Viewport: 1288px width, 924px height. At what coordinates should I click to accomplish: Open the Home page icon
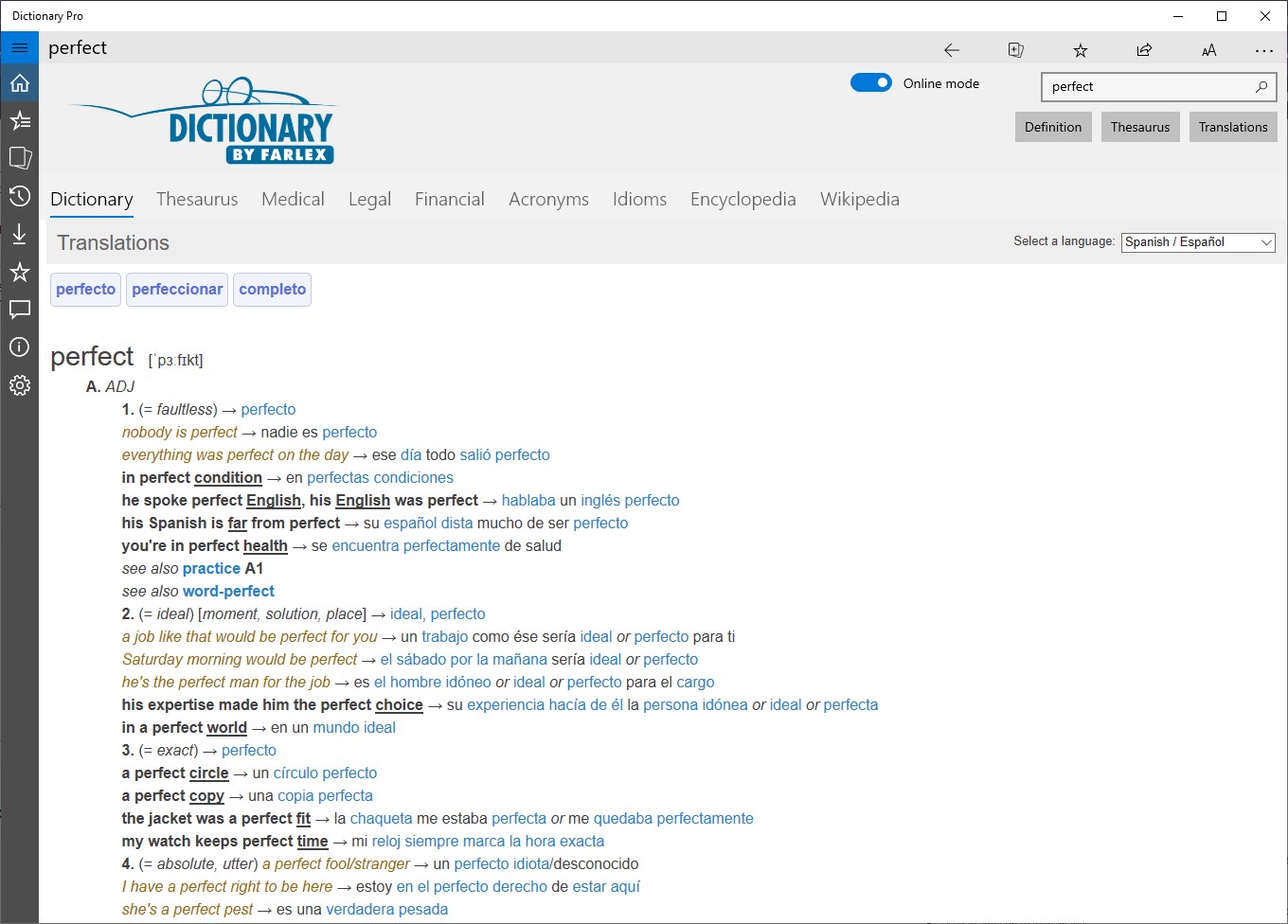pos(20,82)
